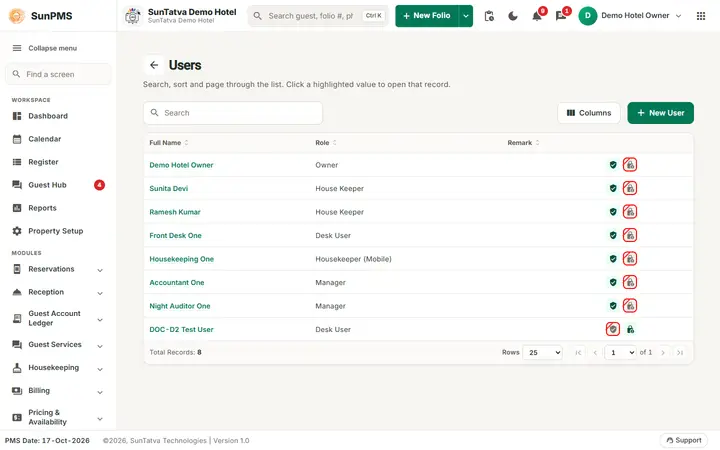Open the messages flag icon

pos(561,16)
